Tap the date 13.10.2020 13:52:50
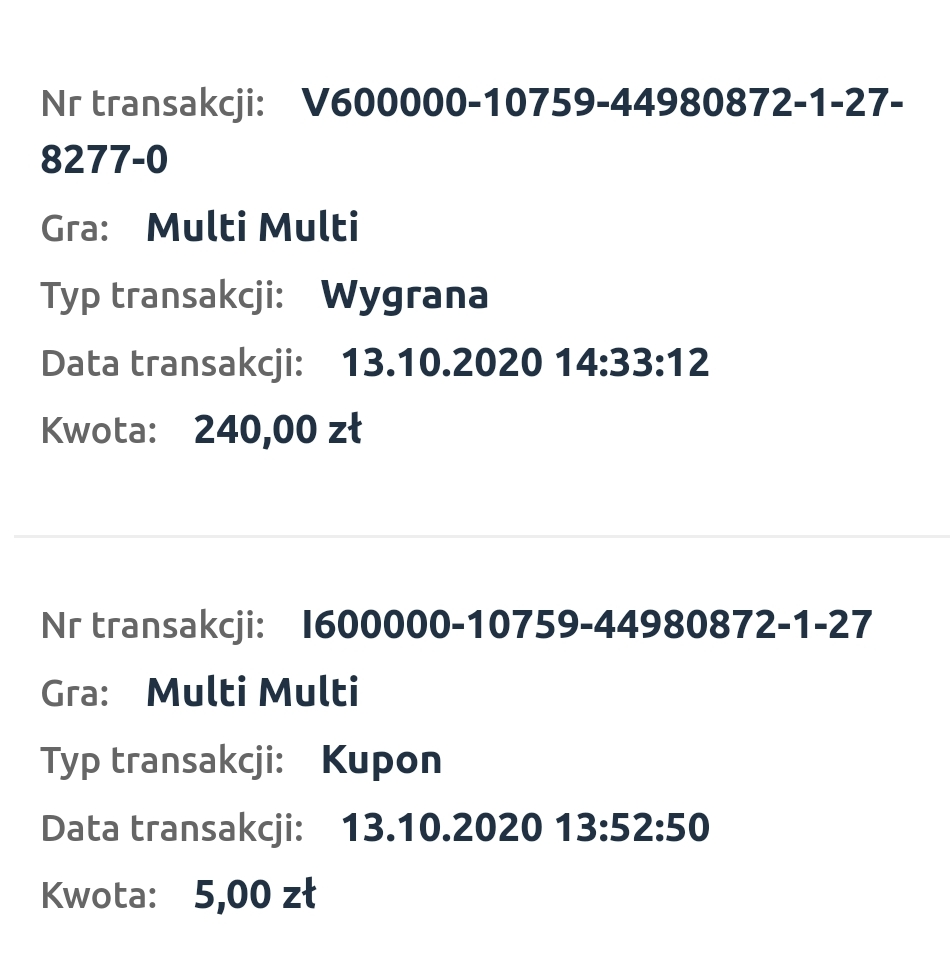 coord(525,828)
